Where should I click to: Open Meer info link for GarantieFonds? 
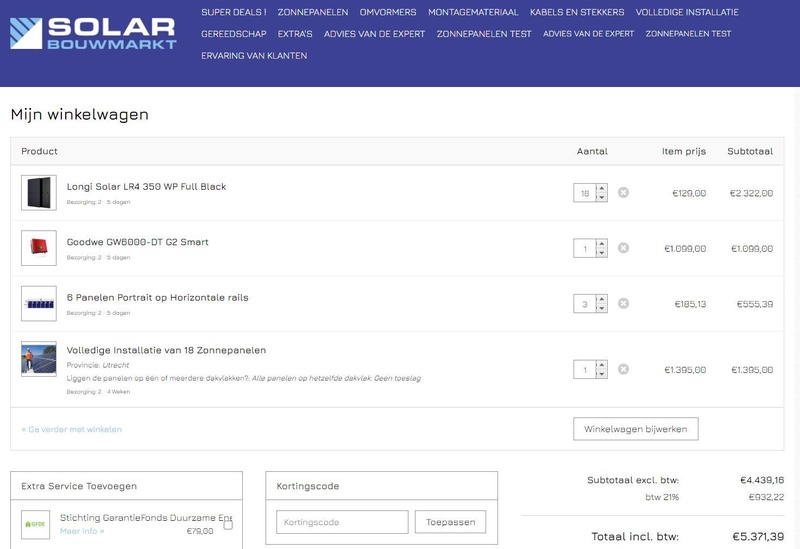tap(82, 531)
